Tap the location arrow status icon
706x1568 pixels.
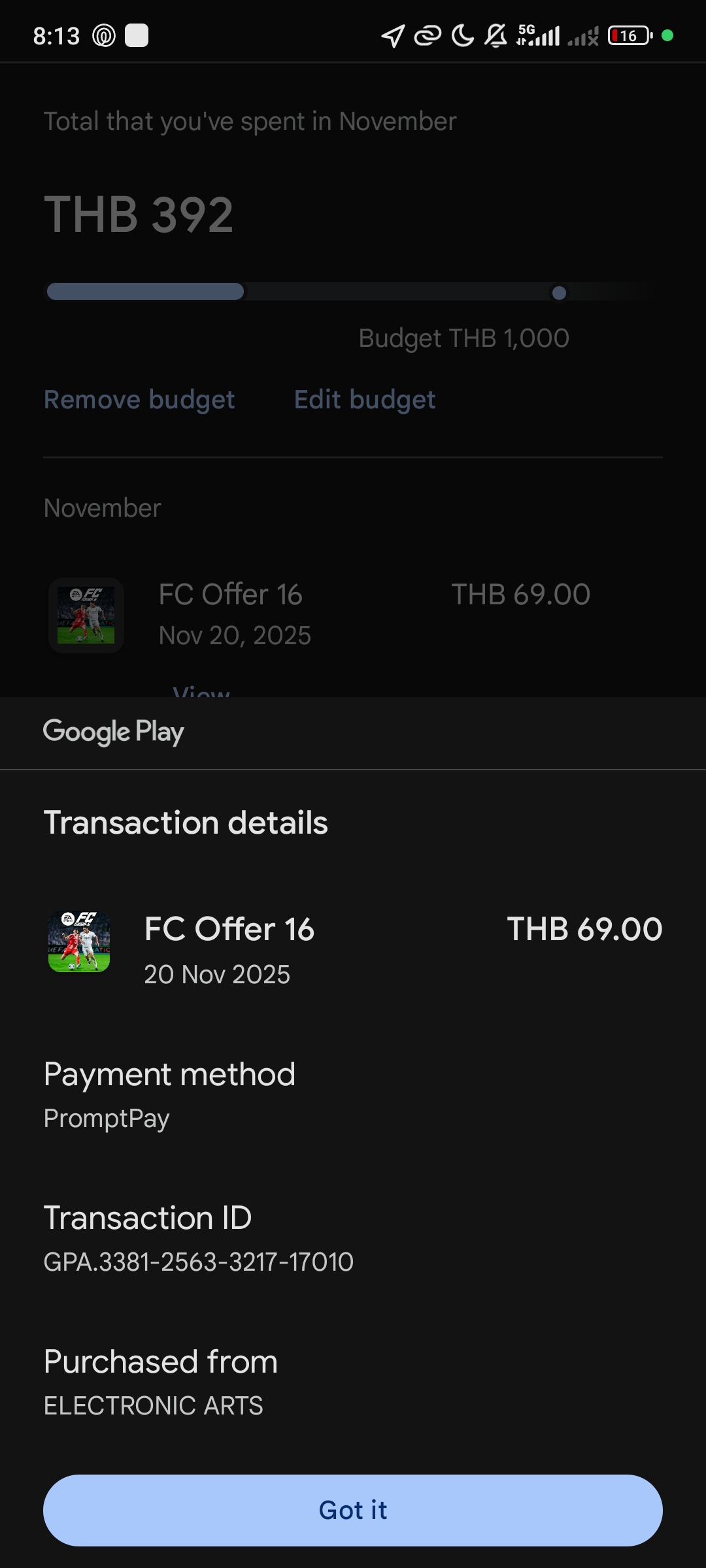point(393,36)
